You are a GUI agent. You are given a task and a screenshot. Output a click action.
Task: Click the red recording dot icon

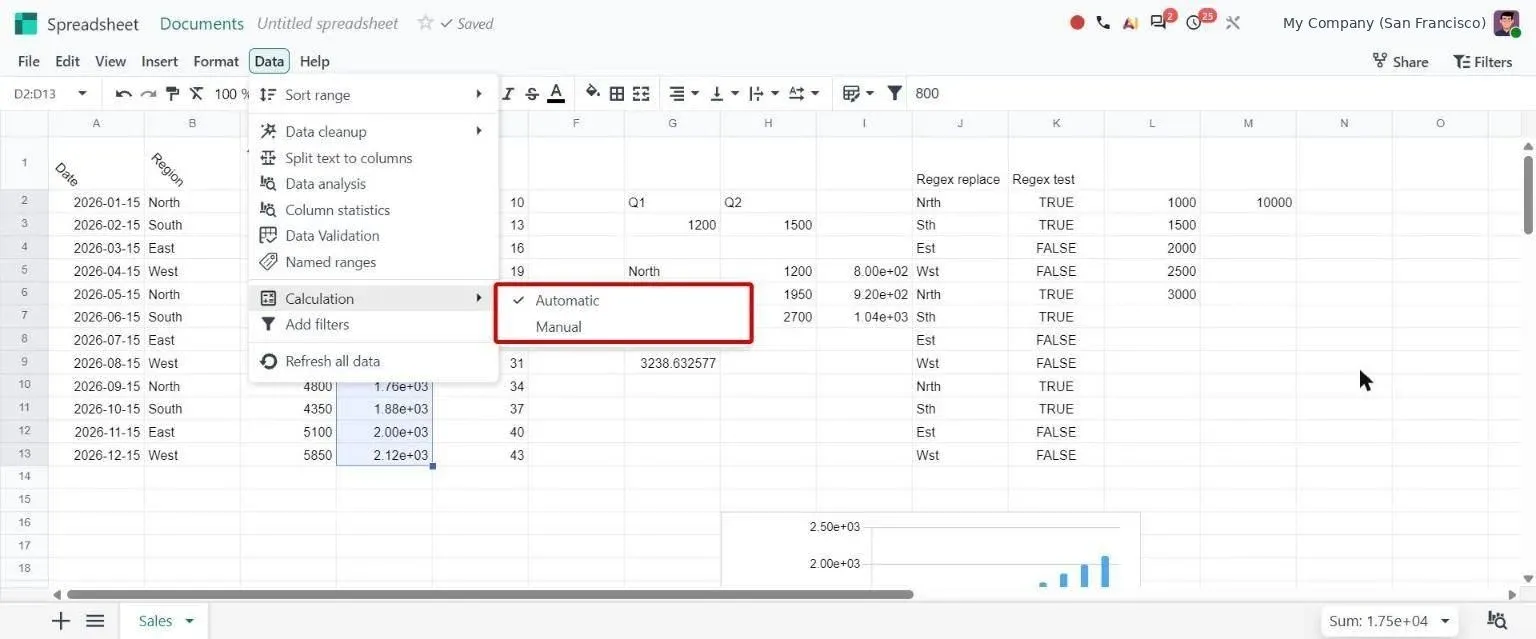[x=1077, y=22]
